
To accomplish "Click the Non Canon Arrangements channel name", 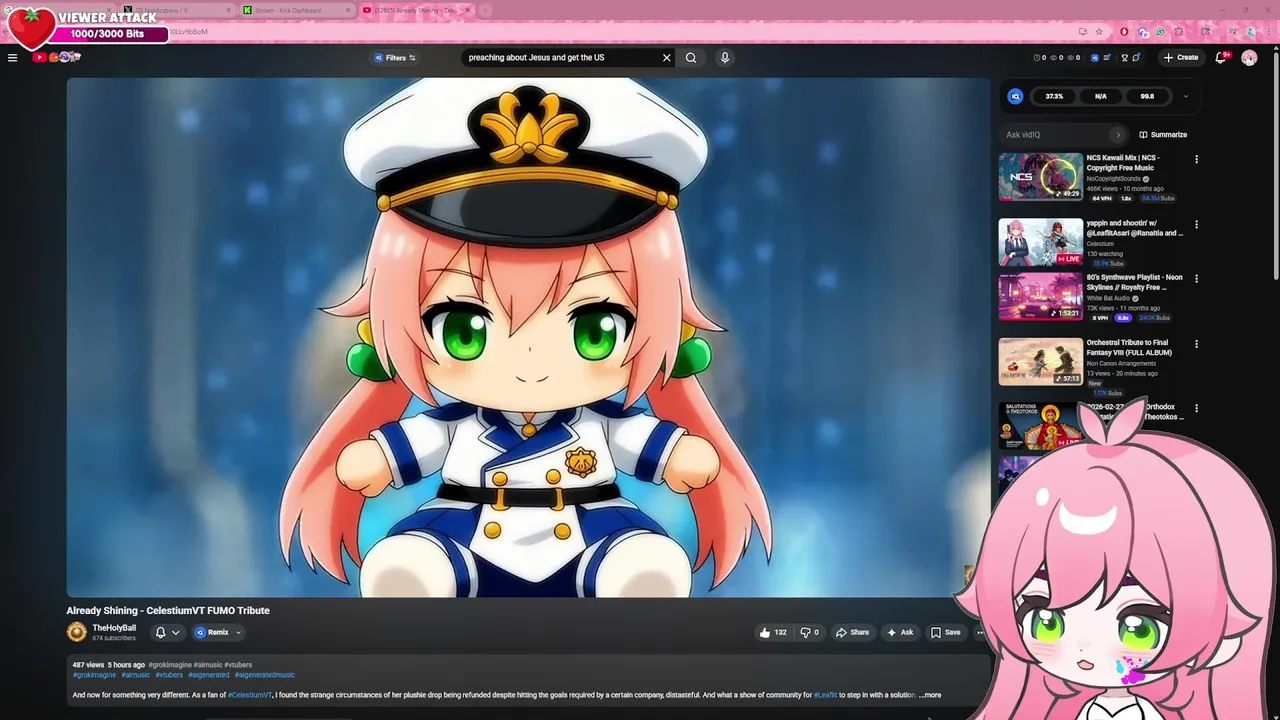I will (1122, 364).
